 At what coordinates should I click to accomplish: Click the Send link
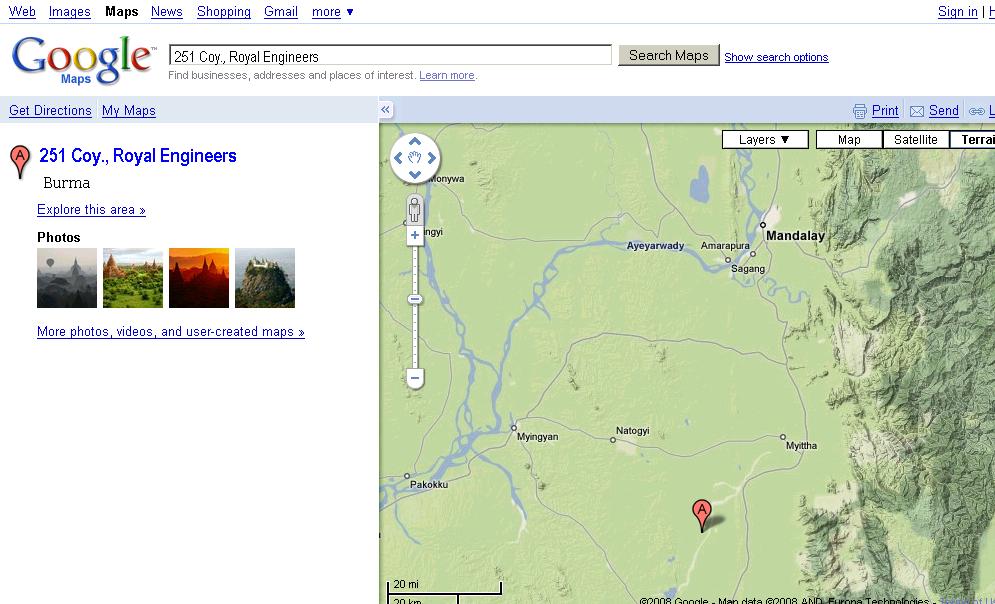pyautogui.click(x=944, y=110)
